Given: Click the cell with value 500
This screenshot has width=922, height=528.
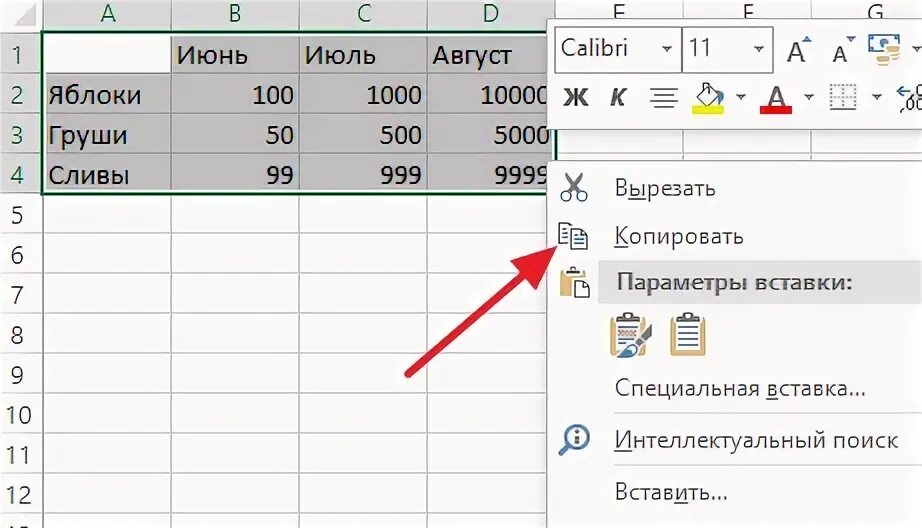Looking at the screenshot, I should (x=363, y=135).
